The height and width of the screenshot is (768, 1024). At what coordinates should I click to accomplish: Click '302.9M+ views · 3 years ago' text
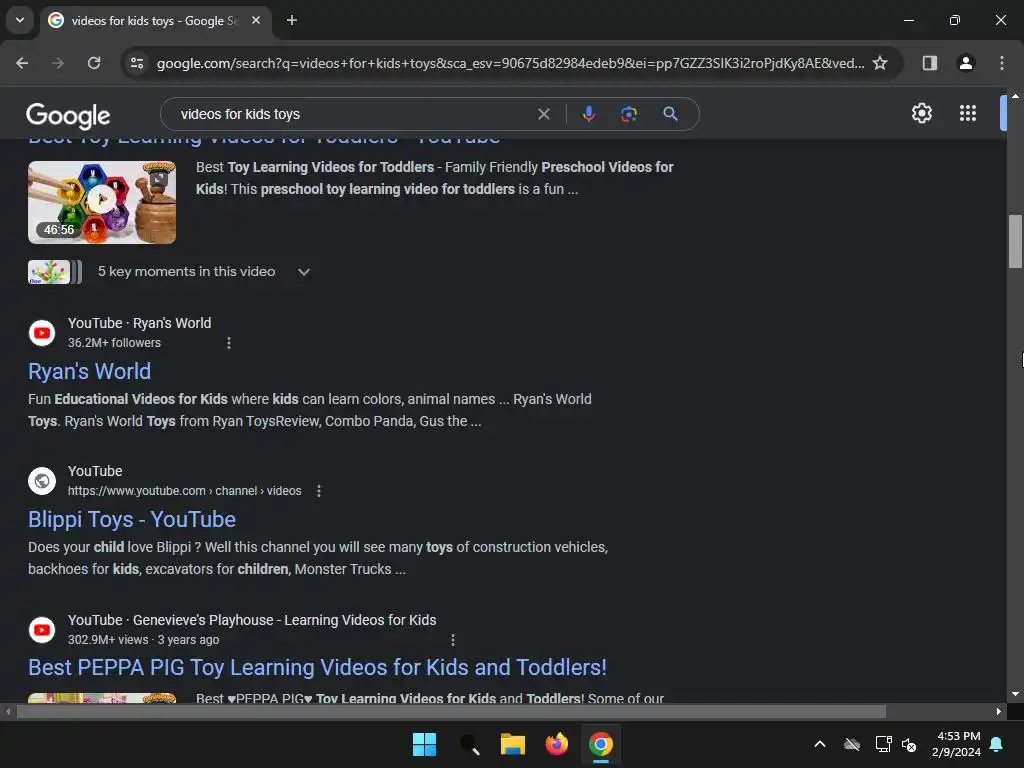point(144,640)
